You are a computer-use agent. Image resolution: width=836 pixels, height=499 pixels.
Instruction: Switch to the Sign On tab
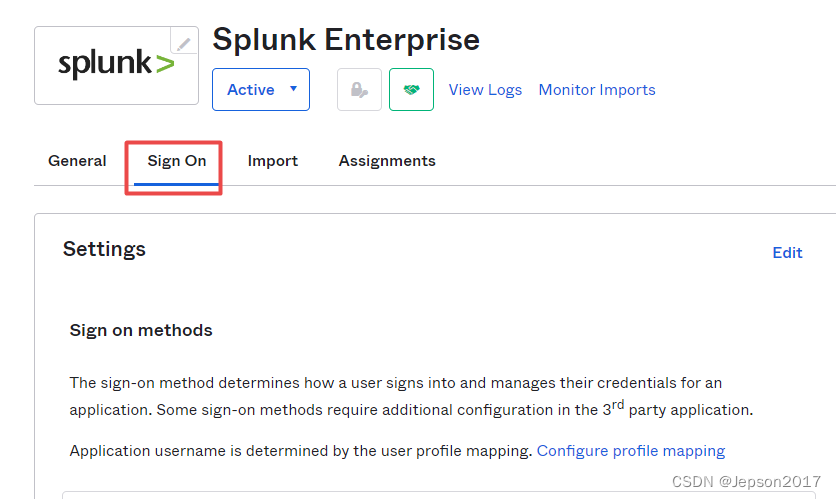point(176,161)
